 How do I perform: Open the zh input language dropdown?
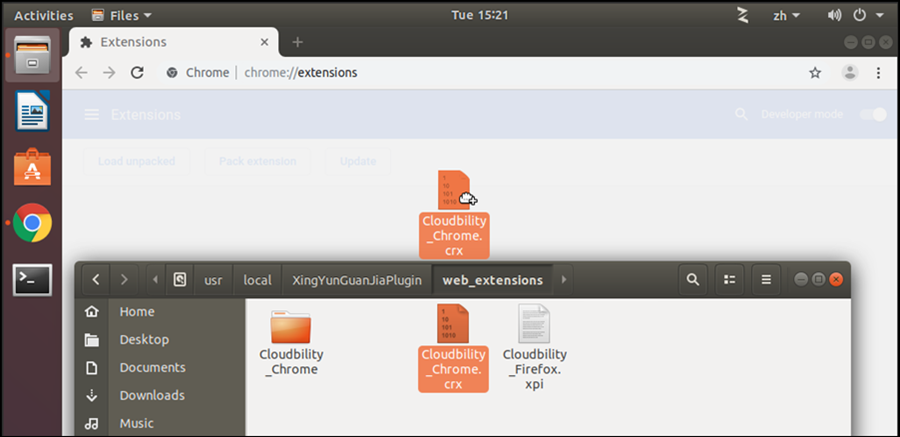(x=785, y=15)
